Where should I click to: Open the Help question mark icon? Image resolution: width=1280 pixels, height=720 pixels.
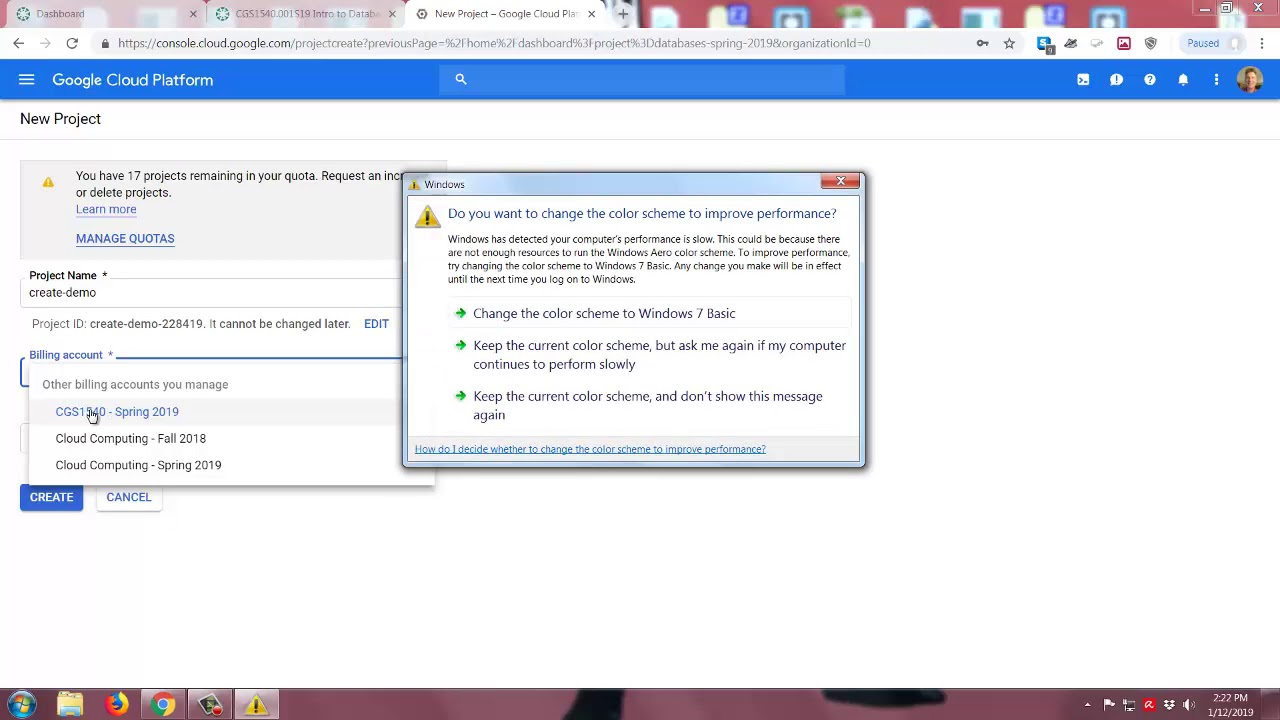tap(1150, 80)
